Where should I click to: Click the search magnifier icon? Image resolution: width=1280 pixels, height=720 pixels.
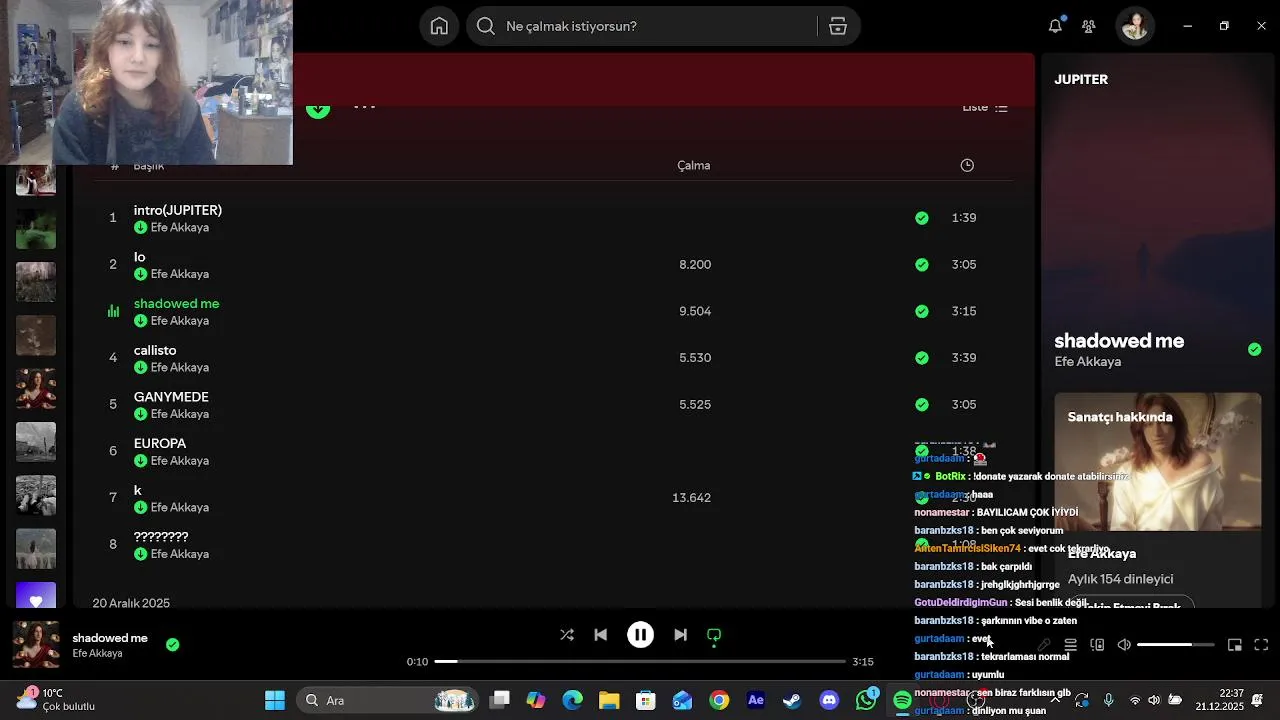point(486,26)
